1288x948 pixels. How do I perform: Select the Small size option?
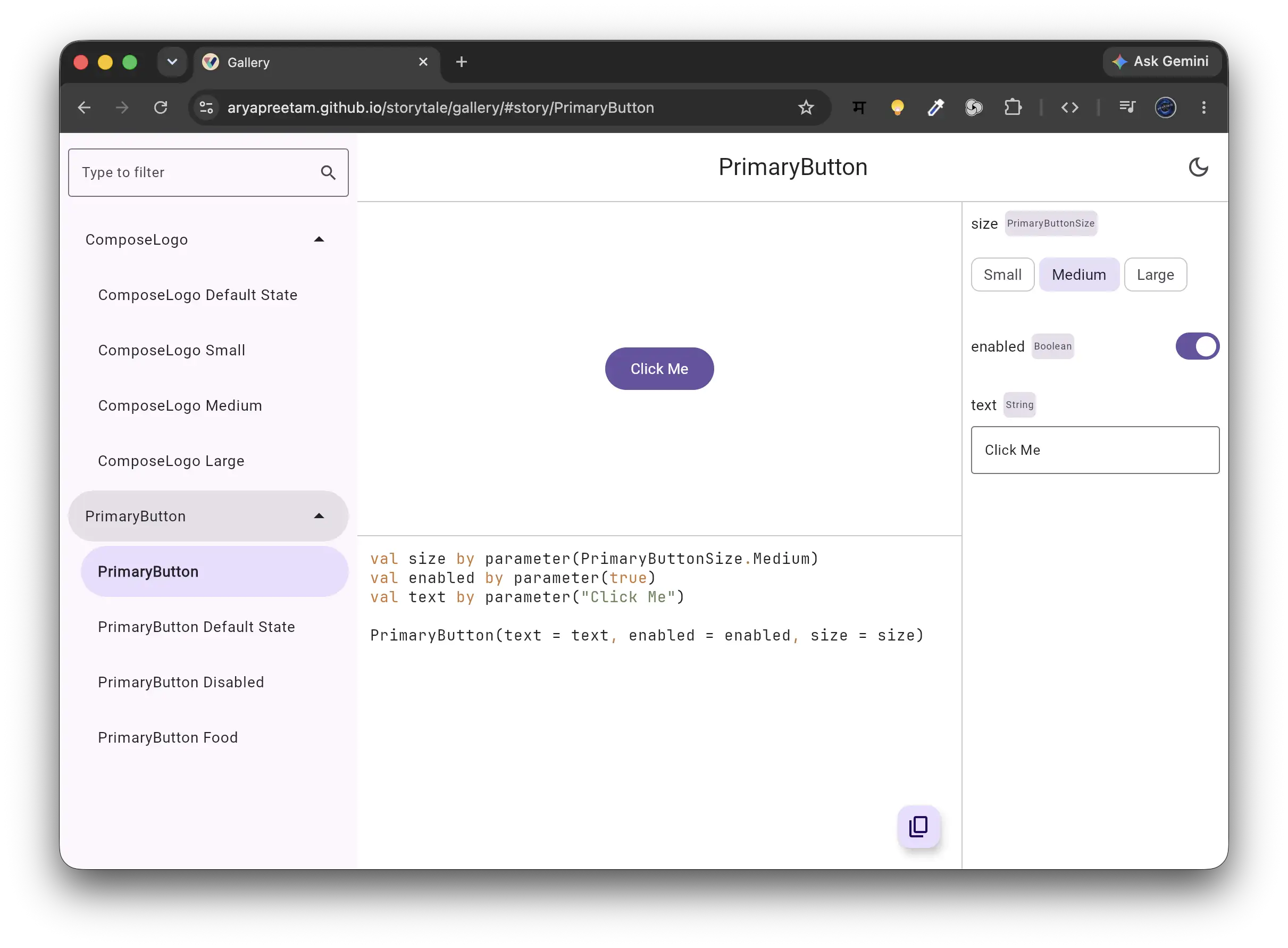coord(1002,275)
